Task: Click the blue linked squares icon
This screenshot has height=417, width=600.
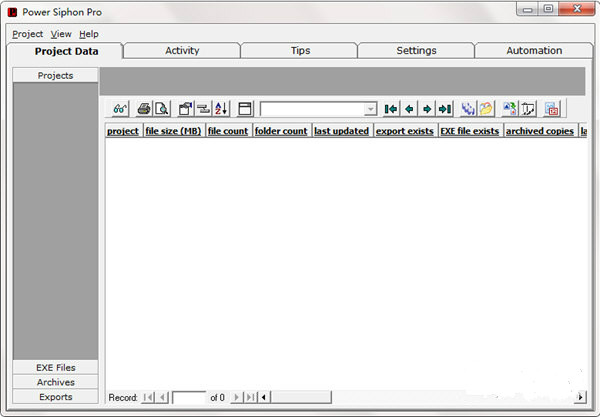Action: pos(468,109)
